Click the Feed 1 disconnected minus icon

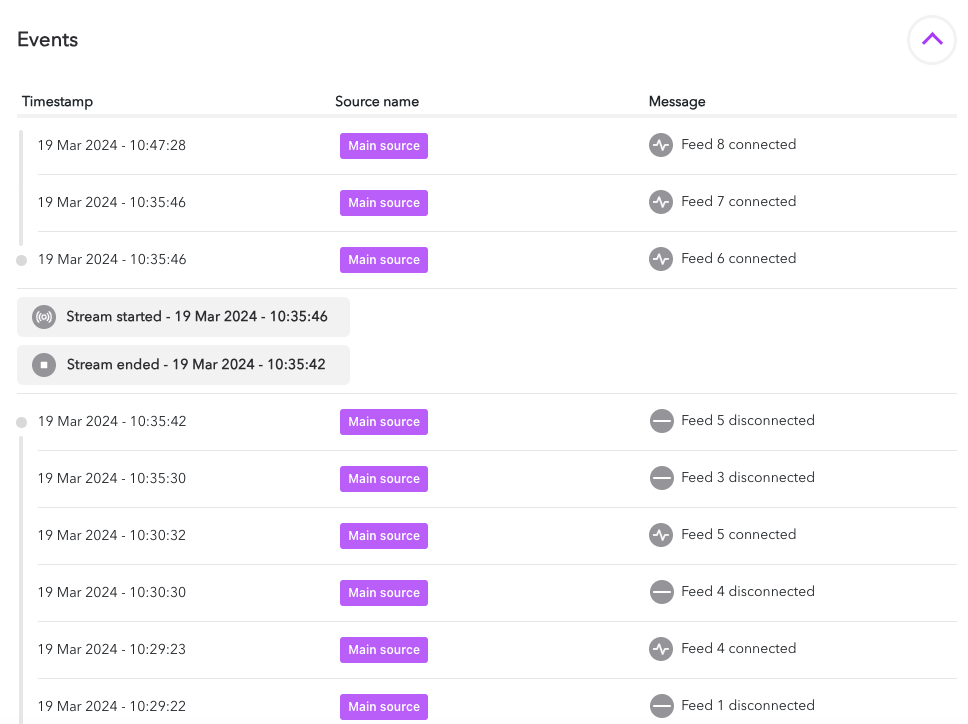click(x=661, y=706)
